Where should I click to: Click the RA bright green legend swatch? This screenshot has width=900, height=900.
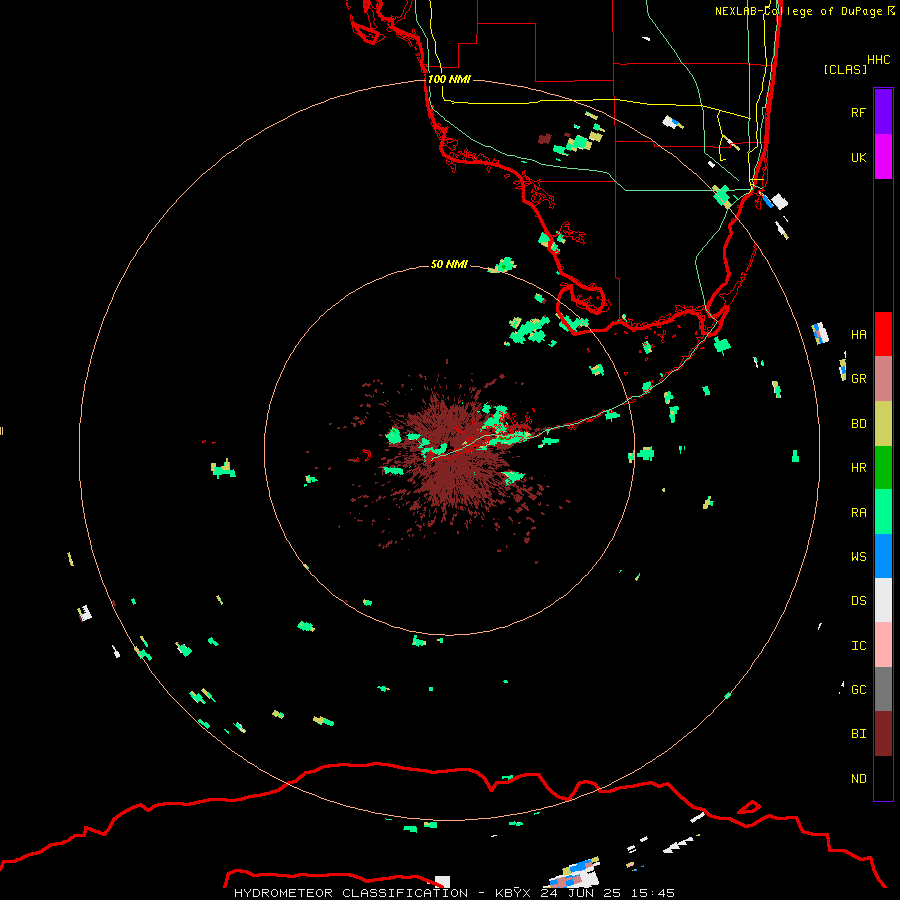(883, 512)
